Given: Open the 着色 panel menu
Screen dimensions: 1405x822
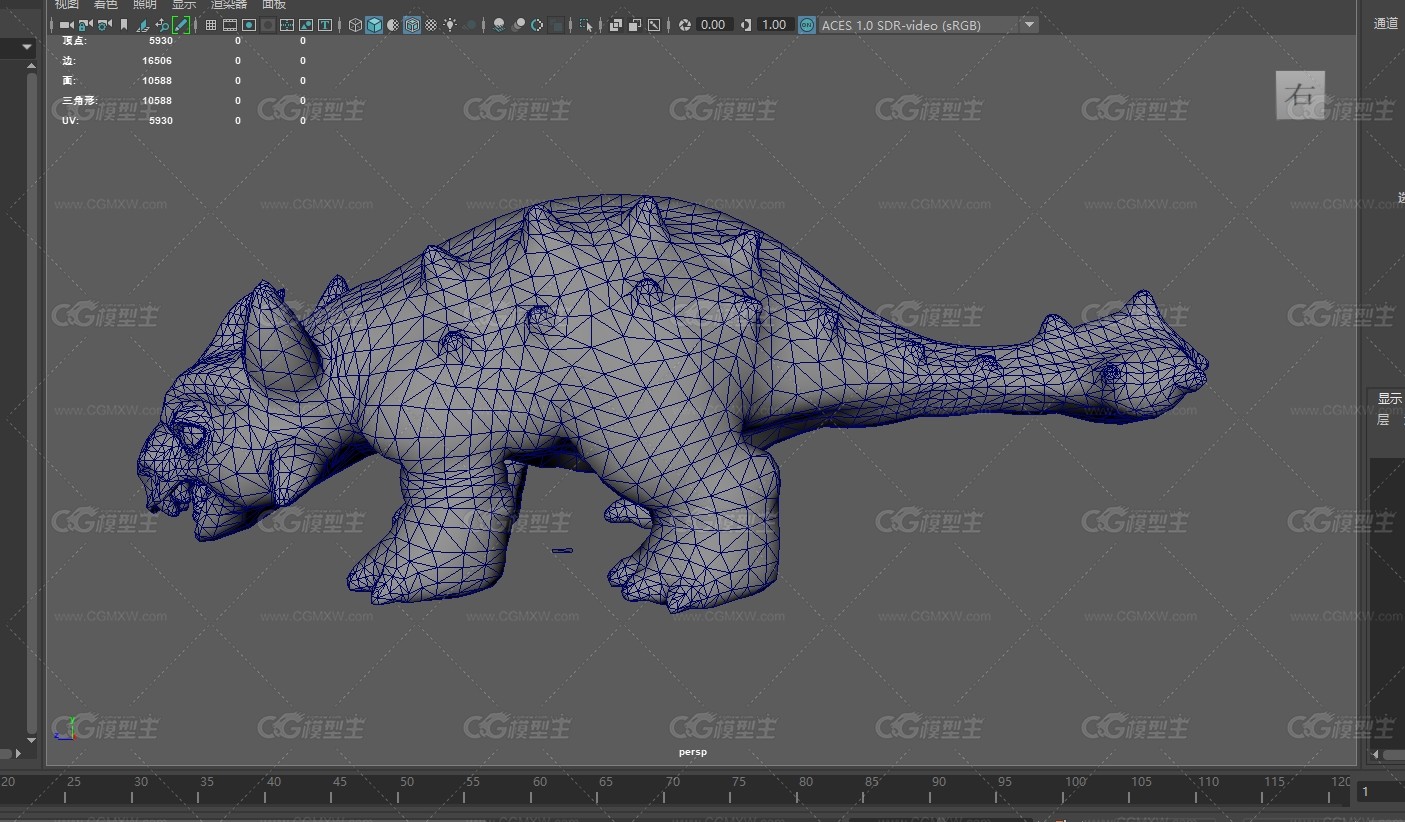Looking at the screenshot, I should (105, 5).
